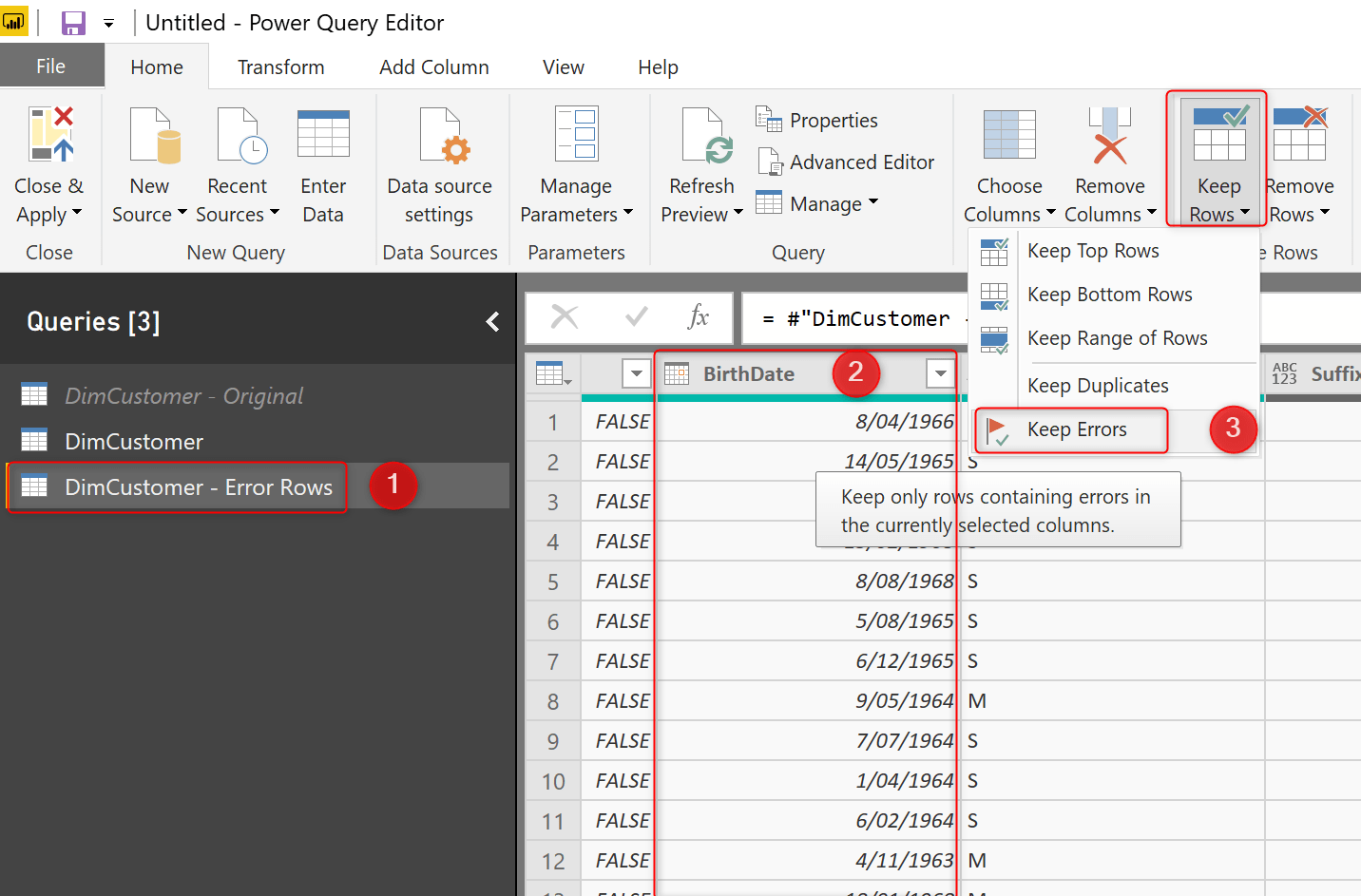Screen dimensions: 1361x896
Task: Click the Choose Columns icon
Action: 1008,134
